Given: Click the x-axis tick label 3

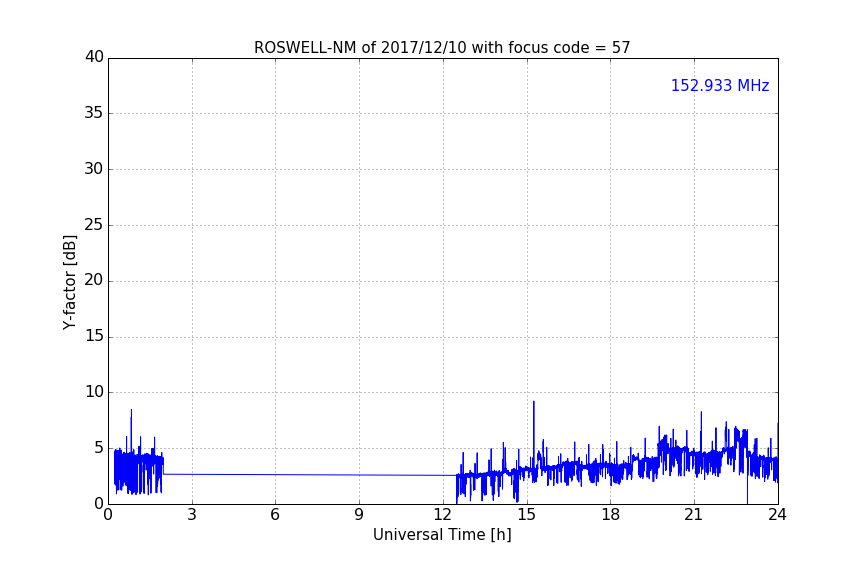Looking at the screenshot, I should coord(192,515).
